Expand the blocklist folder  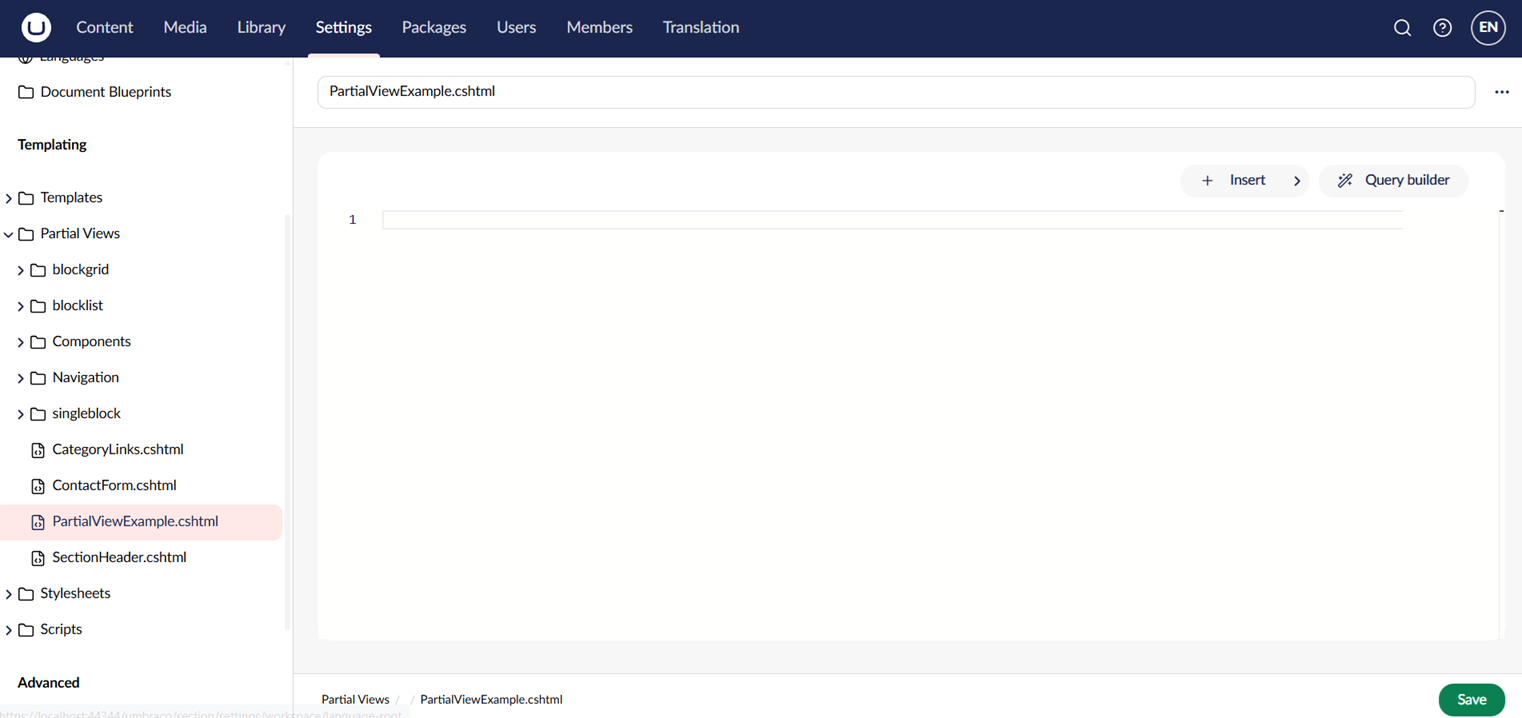click(x=21, y=306)
